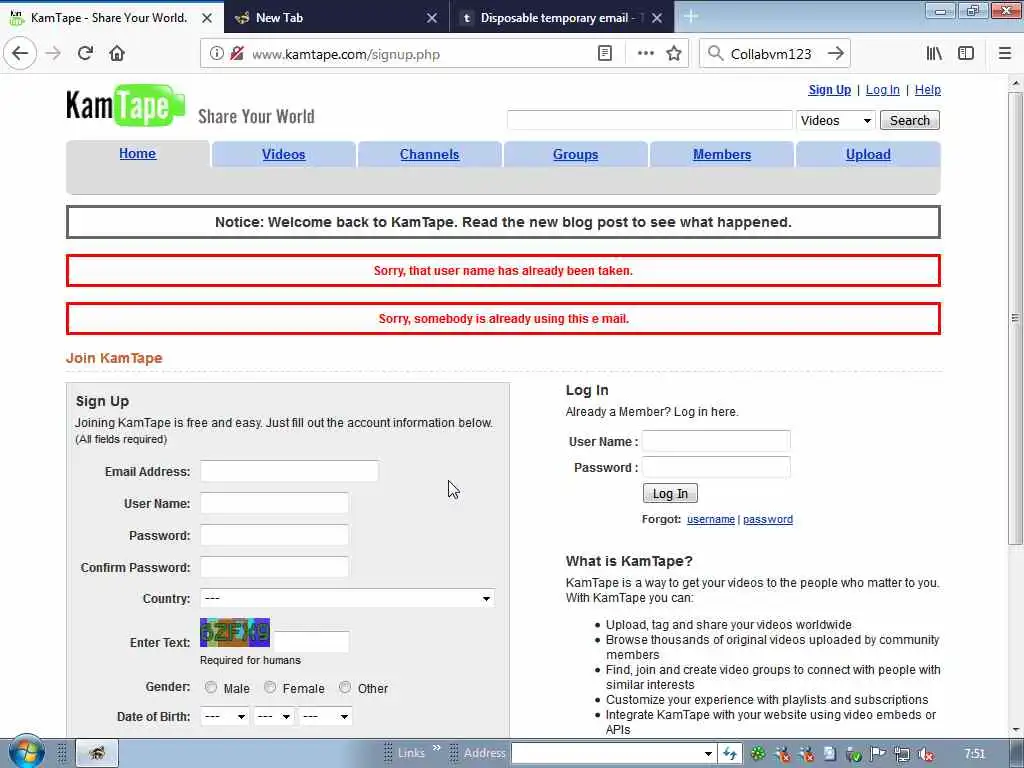1024x768 pixels.
Task: Open the Library bookshelf icon
Action: 934,54
